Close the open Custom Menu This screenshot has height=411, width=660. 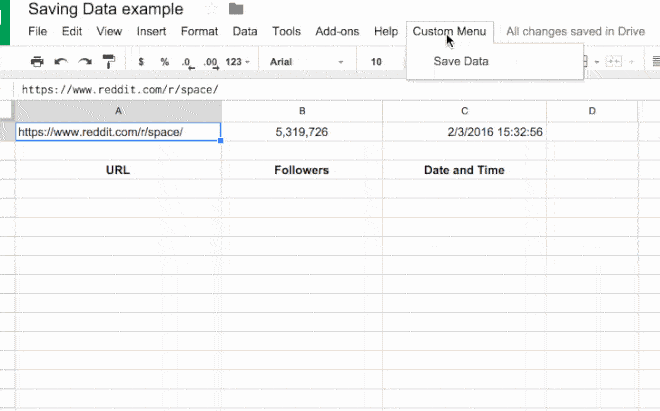click(x=450, y=32)
